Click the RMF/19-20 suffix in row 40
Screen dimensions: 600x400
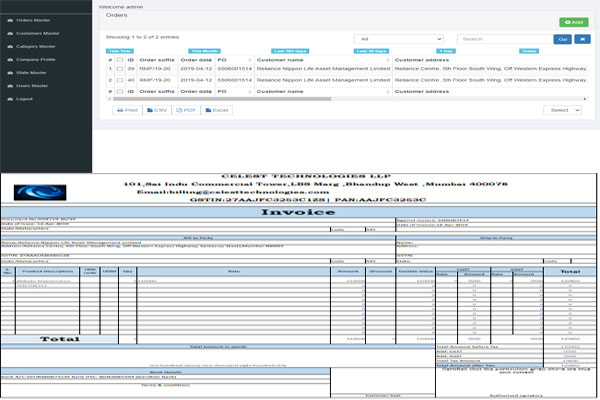[155, 80]
